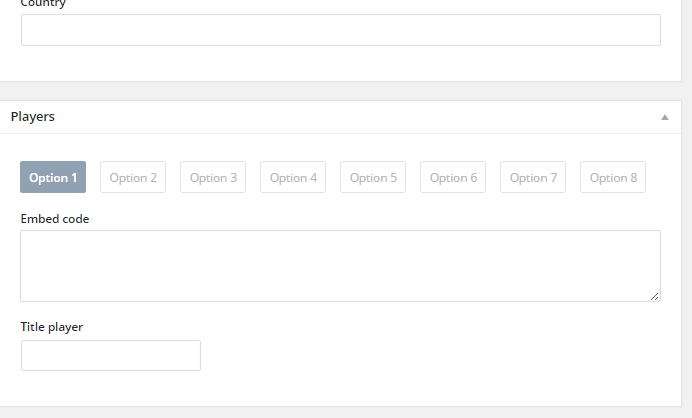This screenshot has height=418, width=692.
Task: Switch to the Option 2 tab
Action: tap(133, 178)
